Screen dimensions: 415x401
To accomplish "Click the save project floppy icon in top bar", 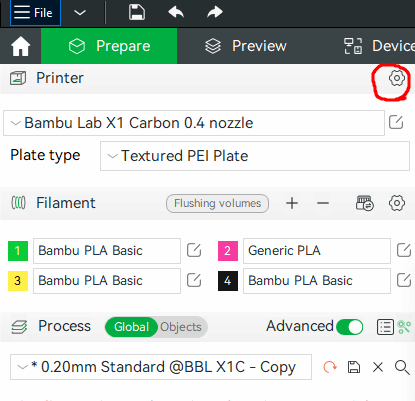I will click(137, 13).
